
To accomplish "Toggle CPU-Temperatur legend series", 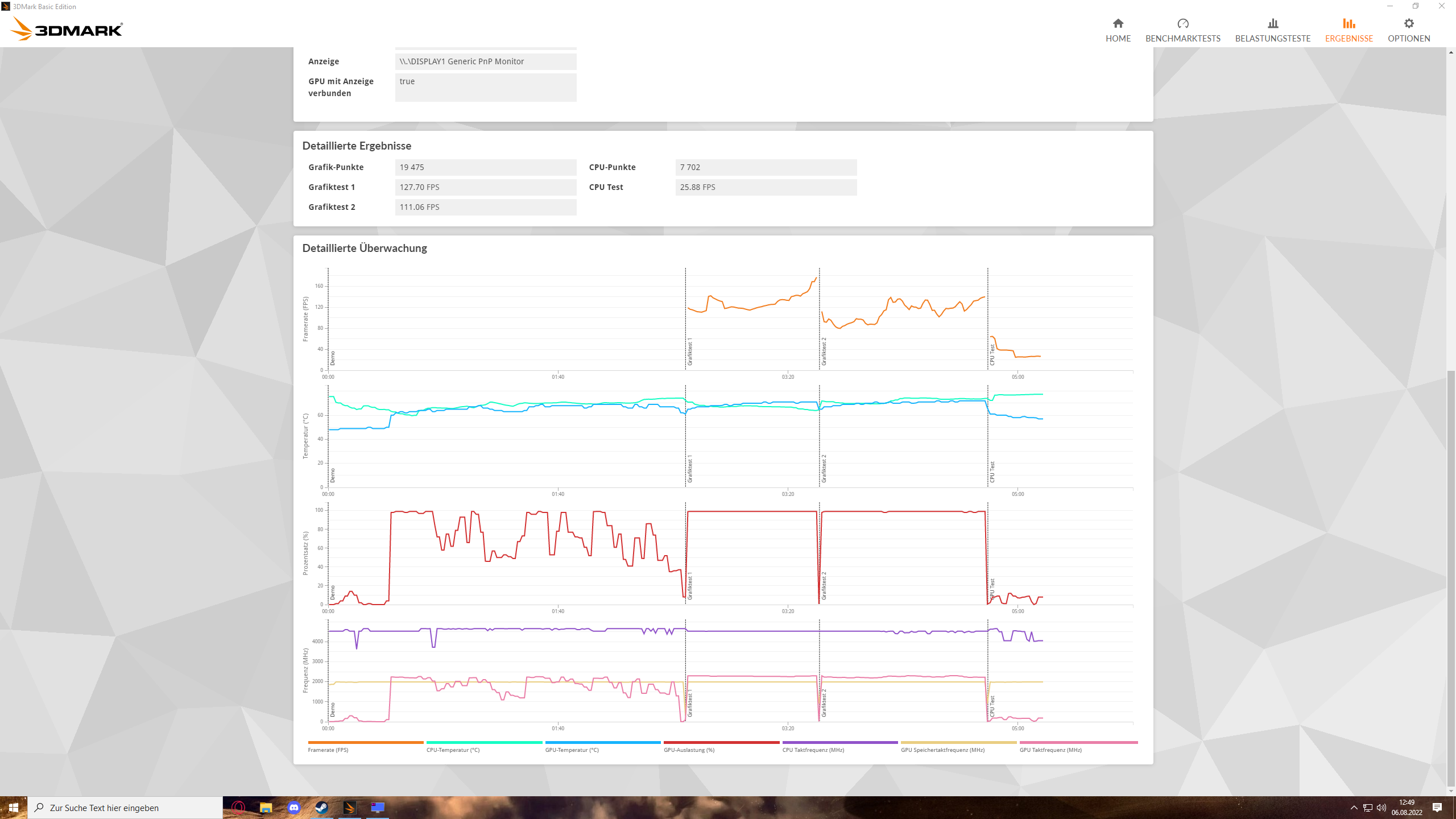I will (x=453, y=750).
